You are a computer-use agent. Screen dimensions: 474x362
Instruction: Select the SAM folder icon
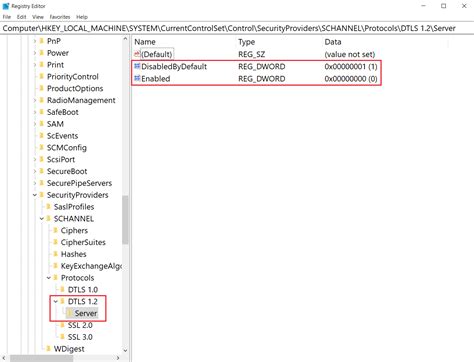pyautogui.click(x=42, y=124)
